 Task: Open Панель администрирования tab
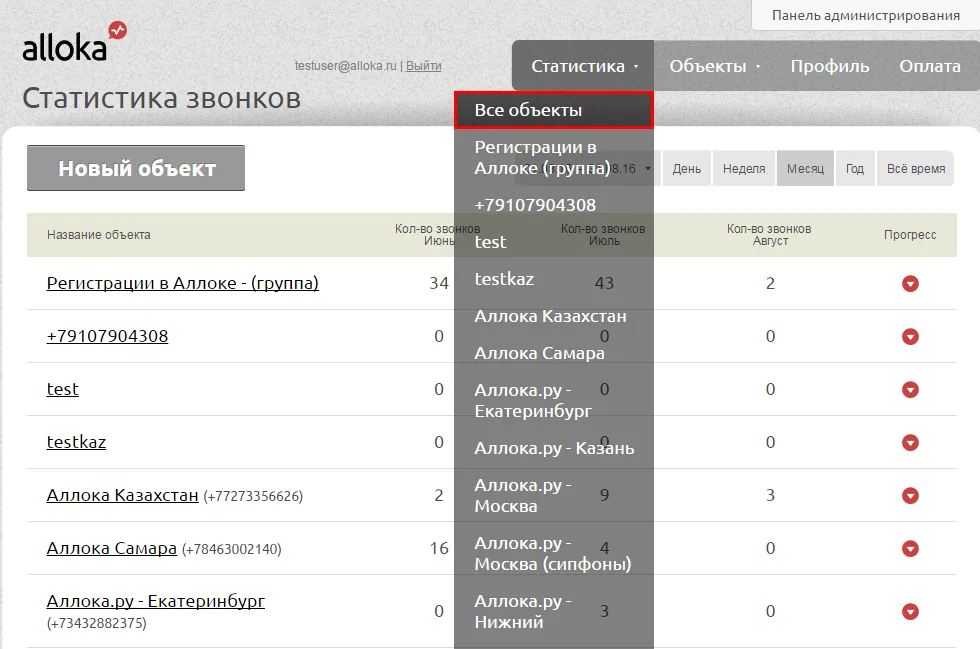click(866, 15)
